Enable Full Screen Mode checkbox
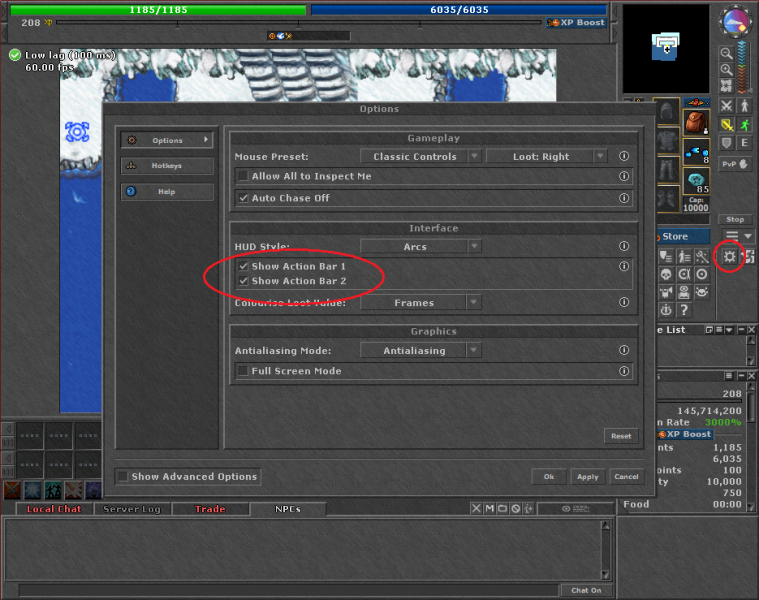This screenshot has width=759, height=600. (x=243, y=371)
